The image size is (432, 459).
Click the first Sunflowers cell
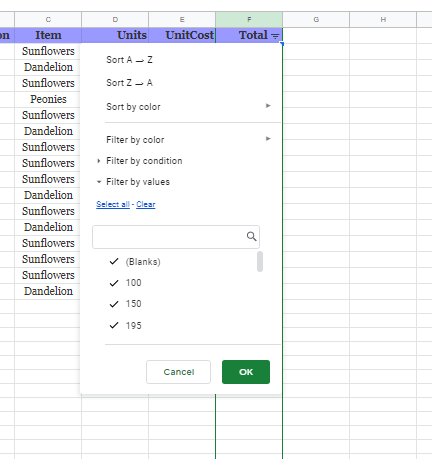48,51
